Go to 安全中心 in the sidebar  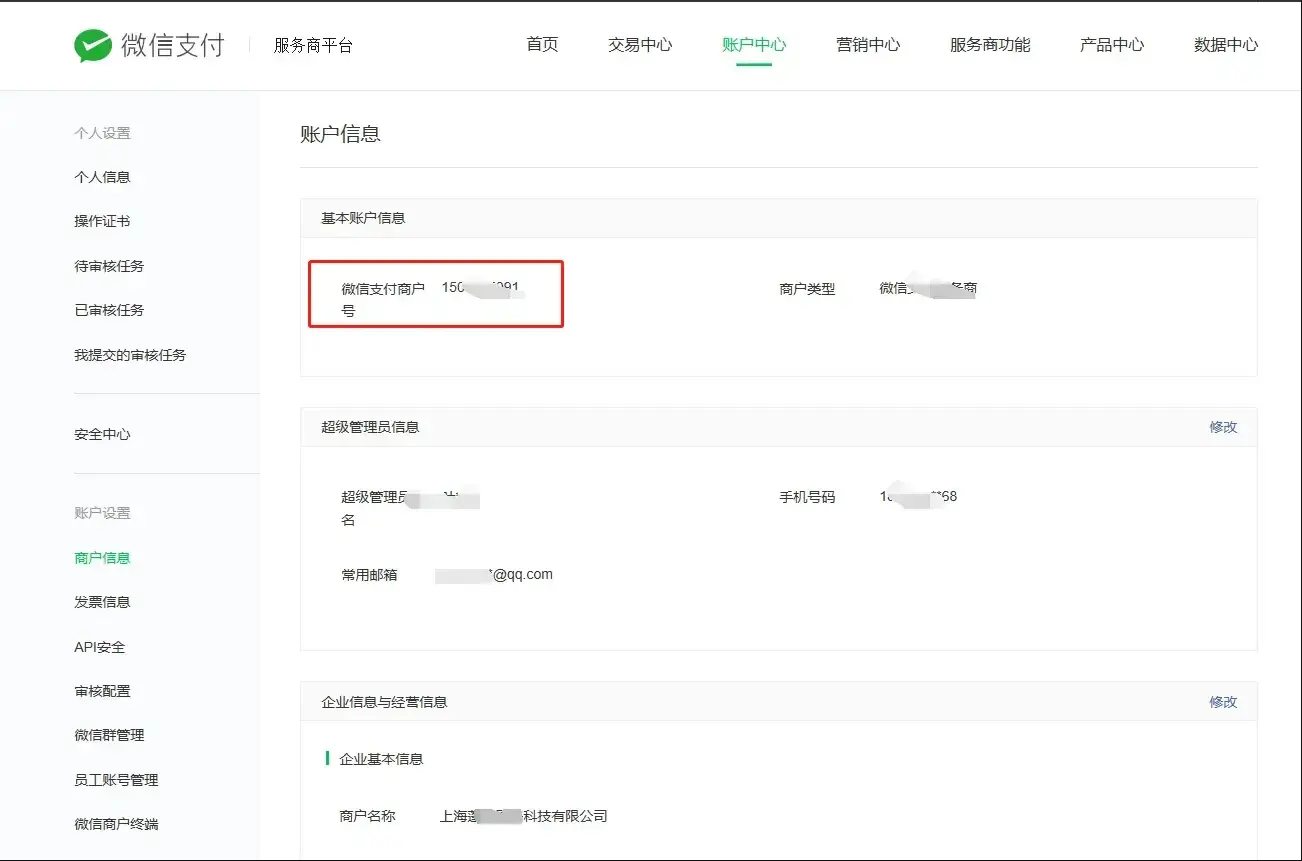pyautogui.click(x=103, y=434)
